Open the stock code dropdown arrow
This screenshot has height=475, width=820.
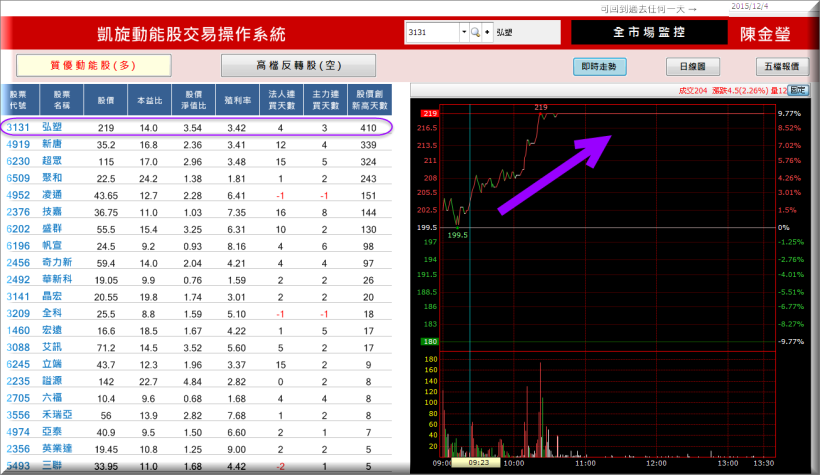pos(464,33)
